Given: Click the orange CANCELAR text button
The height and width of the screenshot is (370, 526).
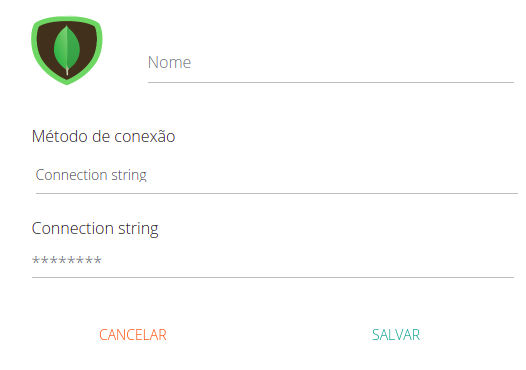Looking at the screenshot, I should tap(133, 335).
